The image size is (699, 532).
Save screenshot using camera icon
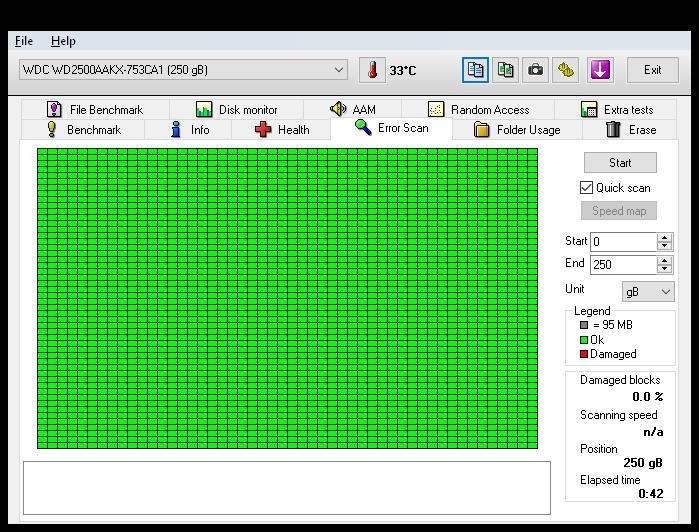[535, 70]
